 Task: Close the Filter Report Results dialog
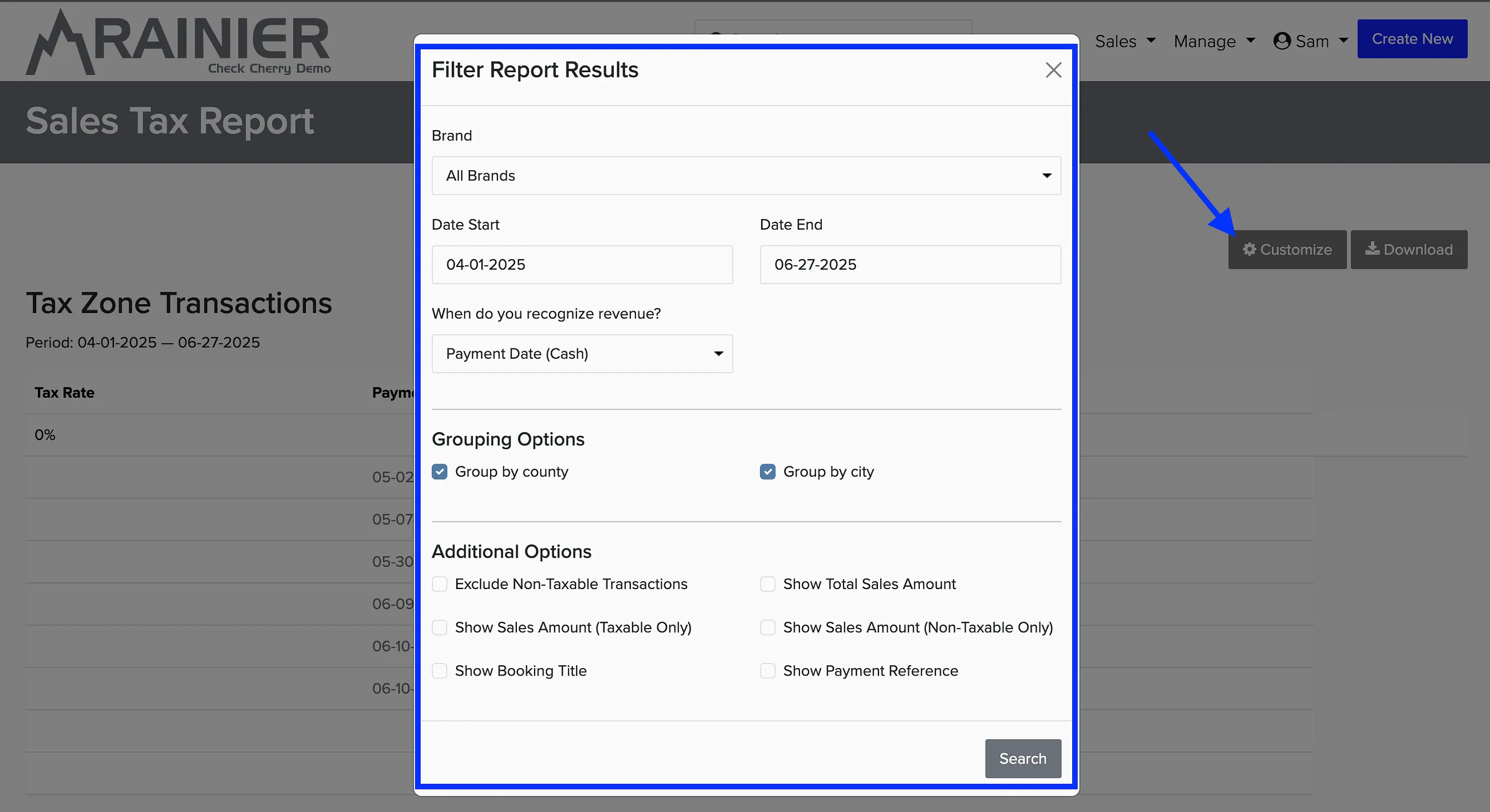pyautogui.click(x=1053, y=70)
